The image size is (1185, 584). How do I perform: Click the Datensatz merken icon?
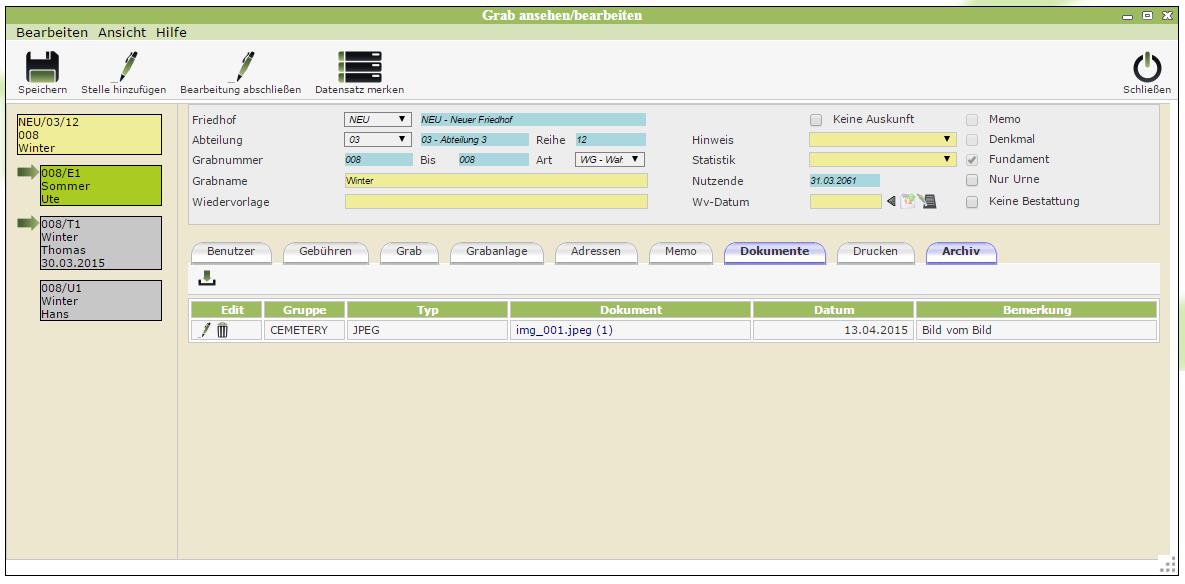coord(359,67)
